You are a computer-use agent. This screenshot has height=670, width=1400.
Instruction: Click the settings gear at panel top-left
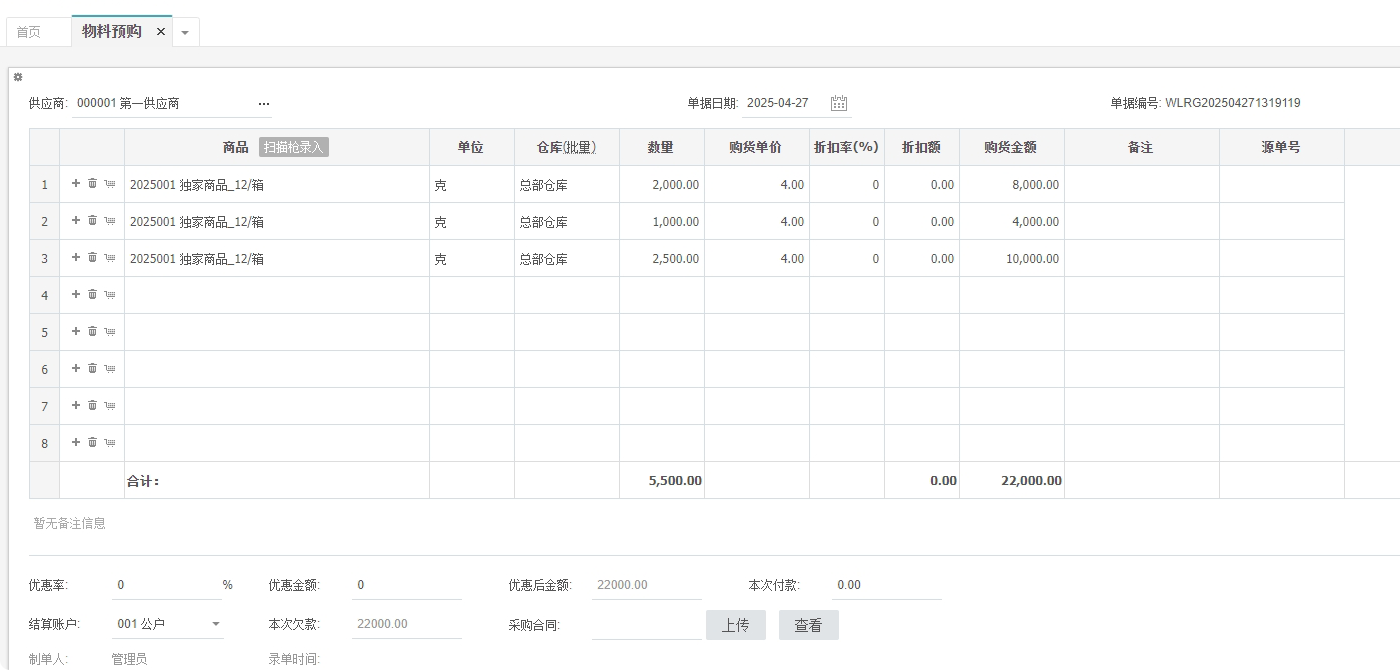tap(18, 77)
